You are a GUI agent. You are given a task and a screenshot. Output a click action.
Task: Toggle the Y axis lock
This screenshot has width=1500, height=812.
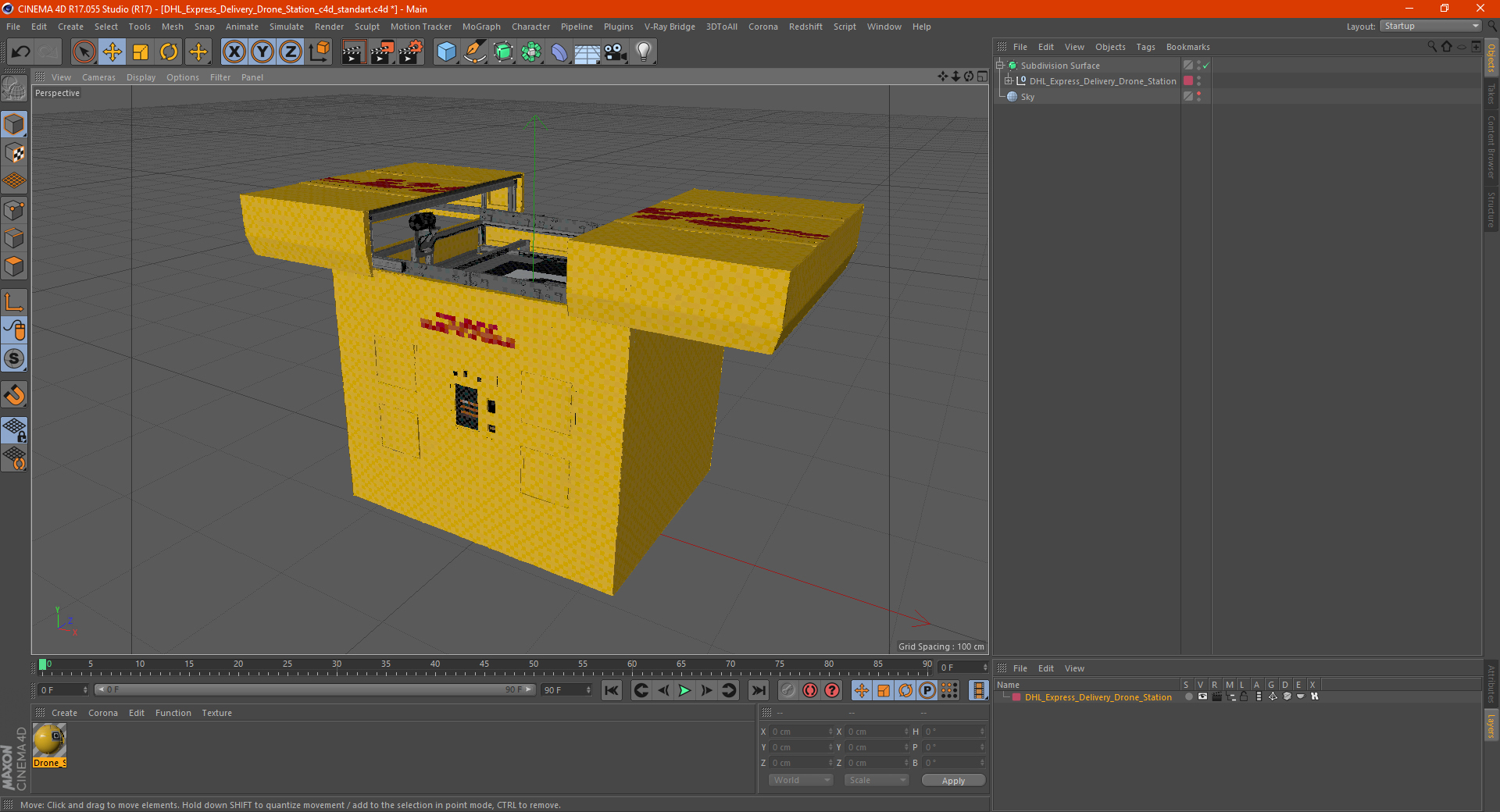pyautogui.click(x=262, y=52)
